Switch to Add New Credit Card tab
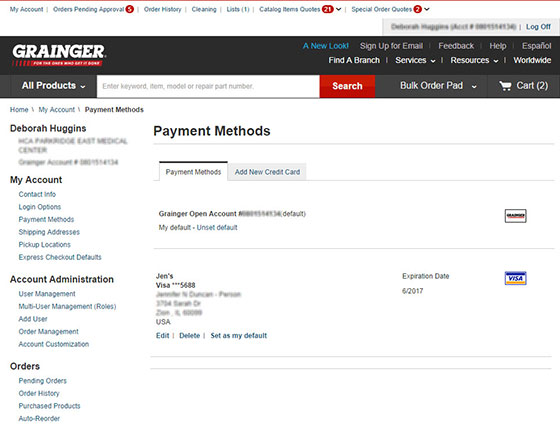Screen dimensions: 560x429 [x=267, y=172]
